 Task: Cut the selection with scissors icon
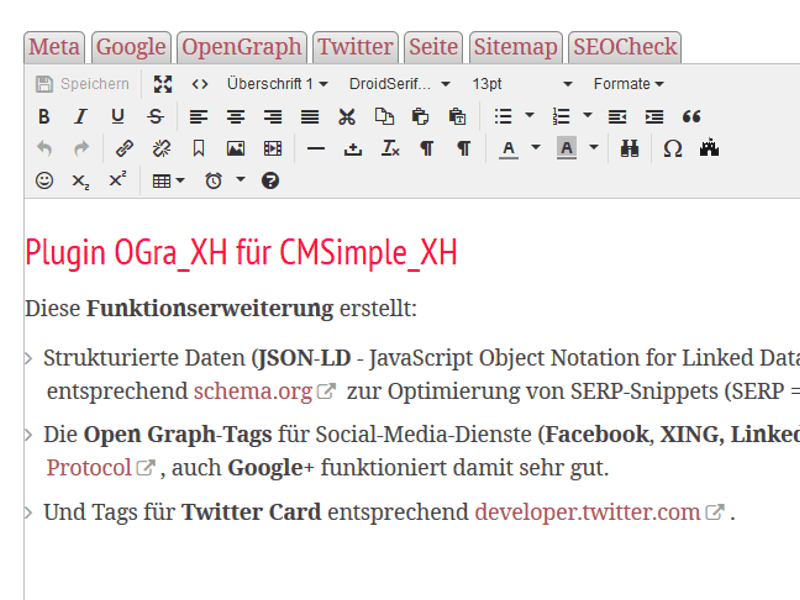point(347,117)
